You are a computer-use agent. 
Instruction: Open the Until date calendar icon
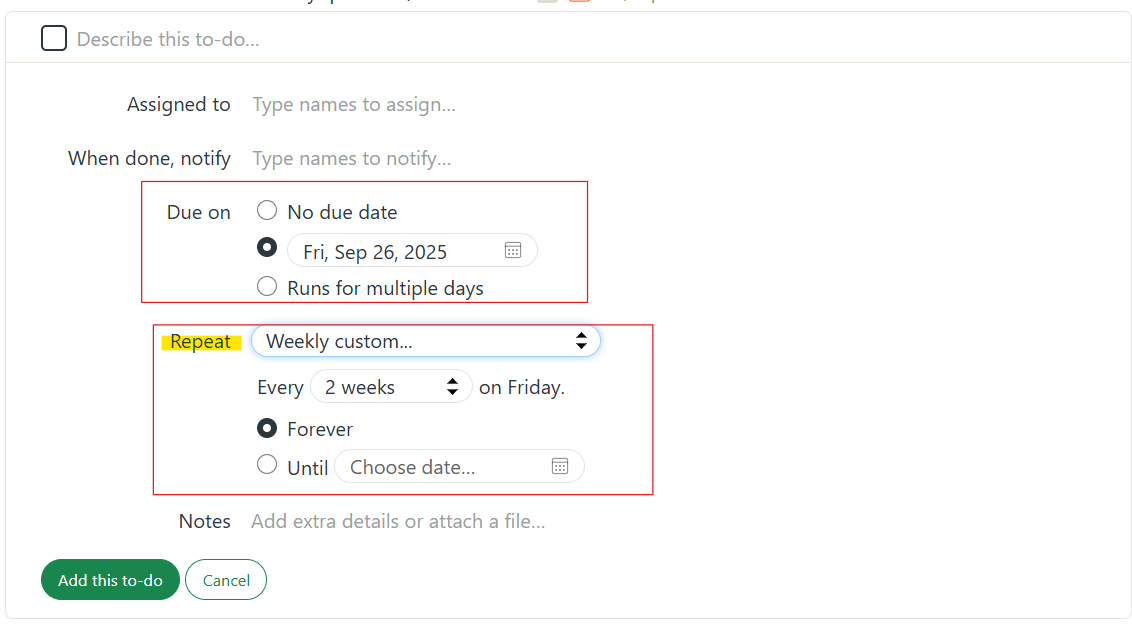560,466
